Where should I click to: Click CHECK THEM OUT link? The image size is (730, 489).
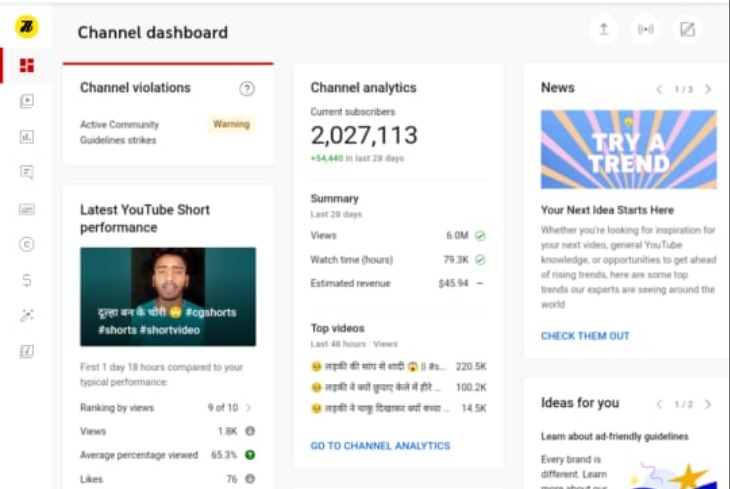[585, 336]
